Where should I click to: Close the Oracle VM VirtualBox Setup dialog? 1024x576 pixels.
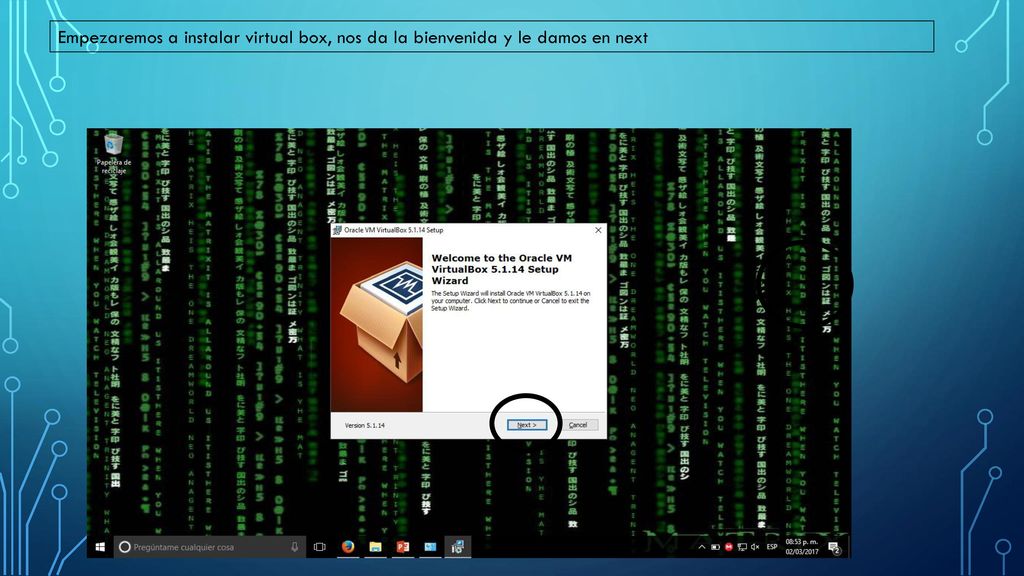click(598, 230)
